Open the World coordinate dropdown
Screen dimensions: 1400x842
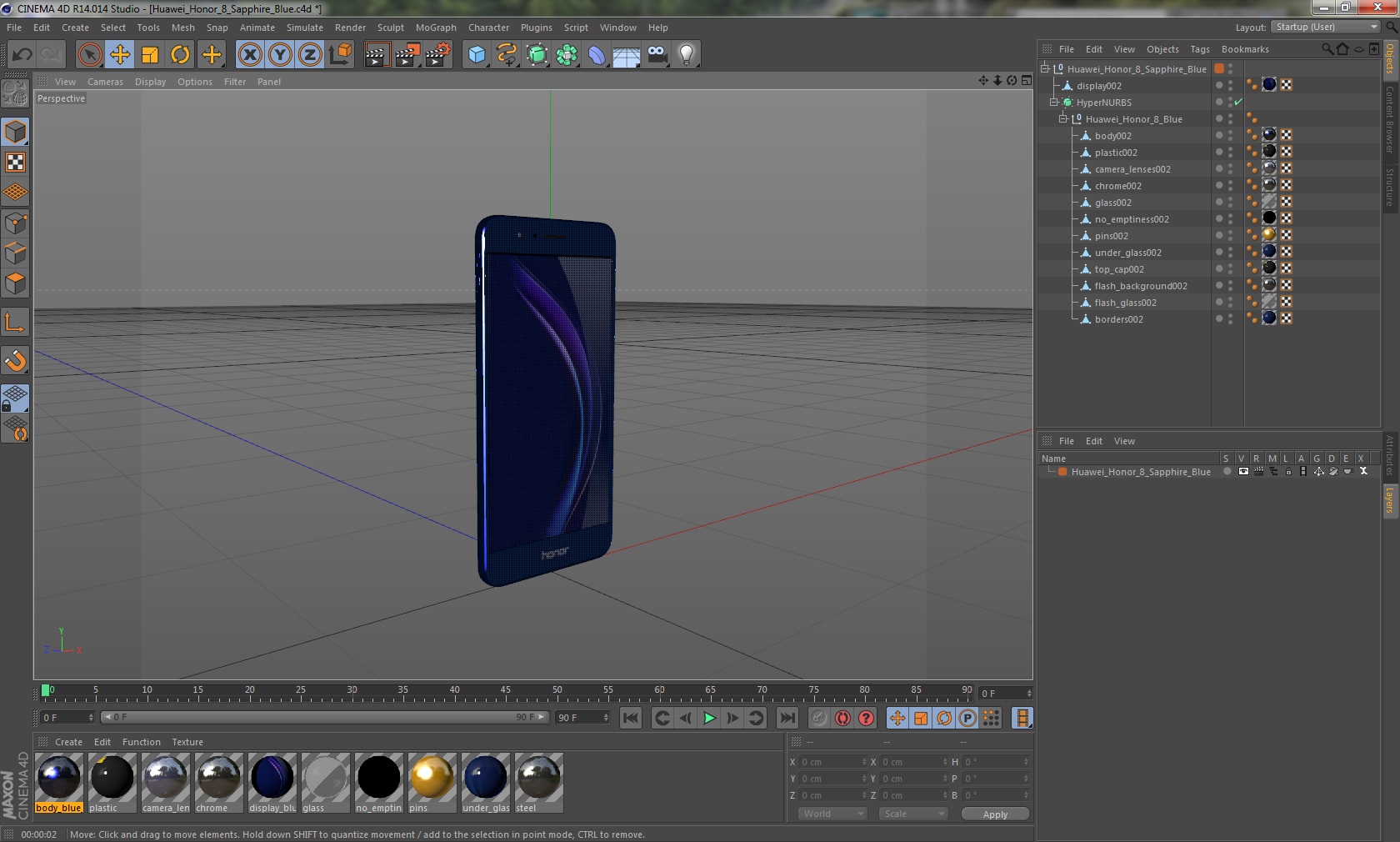tap(832, 814)
